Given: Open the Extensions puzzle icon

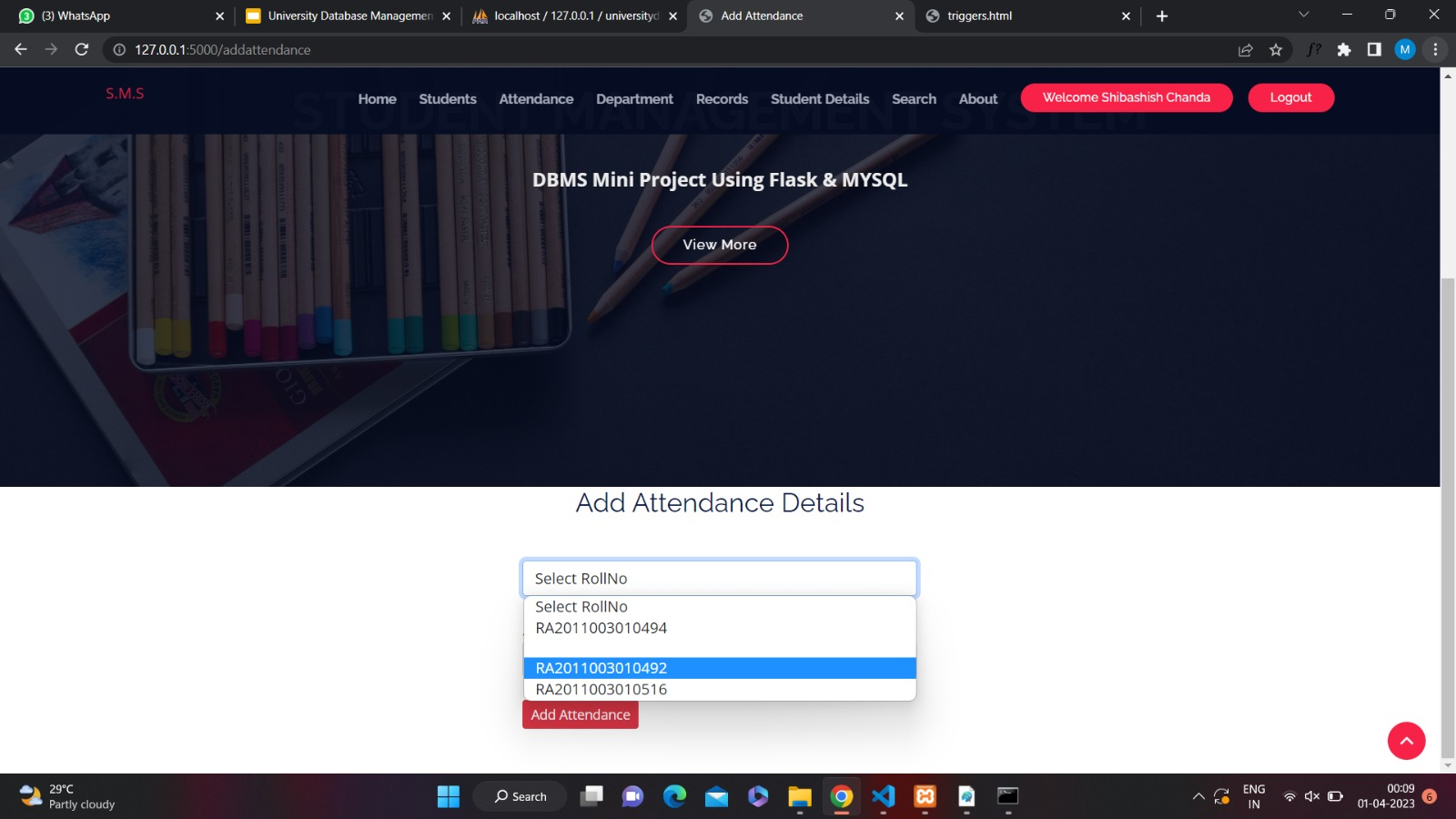Looking at the screenshot, I should click(x=1344, y=50).
